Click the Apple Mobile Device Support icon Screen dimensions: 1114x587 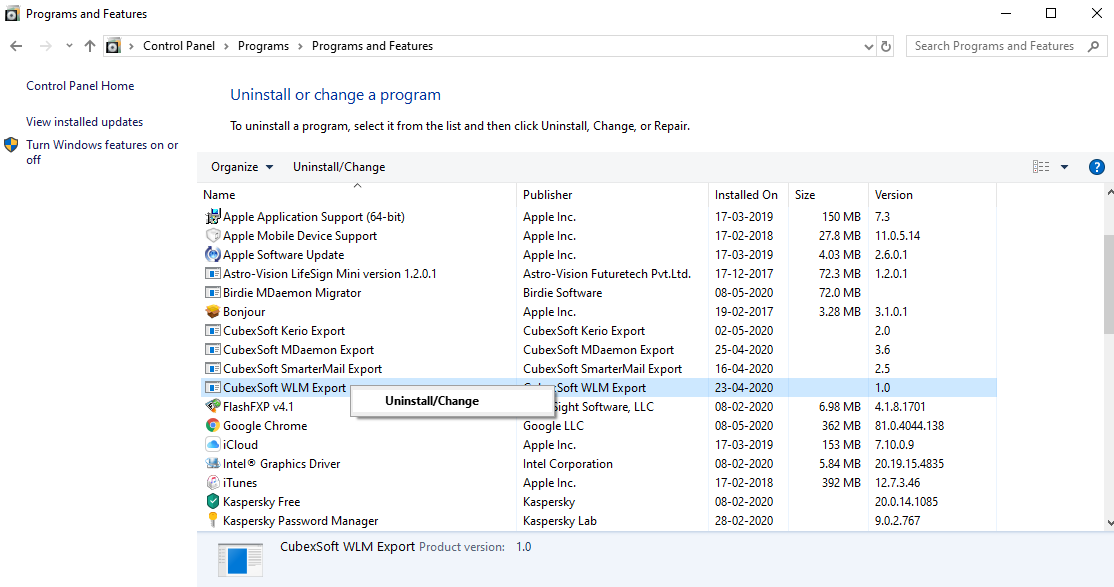click(x=212, y=235)
